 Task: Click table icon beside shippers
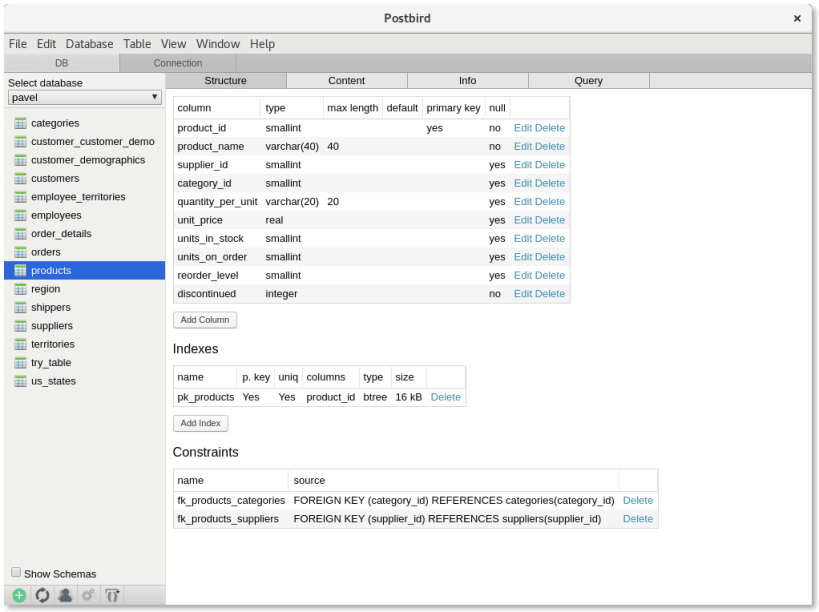coord(20,308)
